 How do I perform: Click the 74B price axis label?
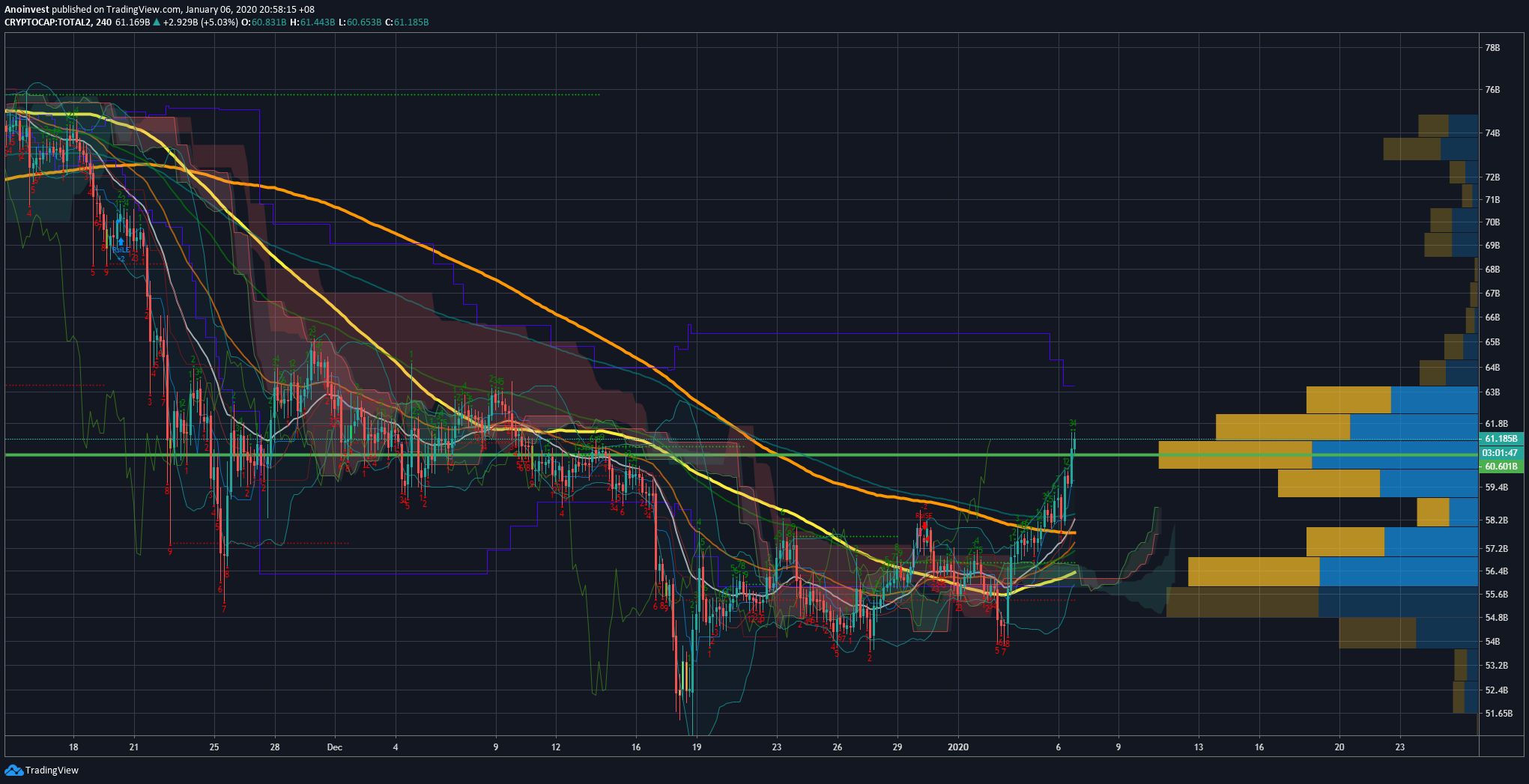pos(1492,133)
